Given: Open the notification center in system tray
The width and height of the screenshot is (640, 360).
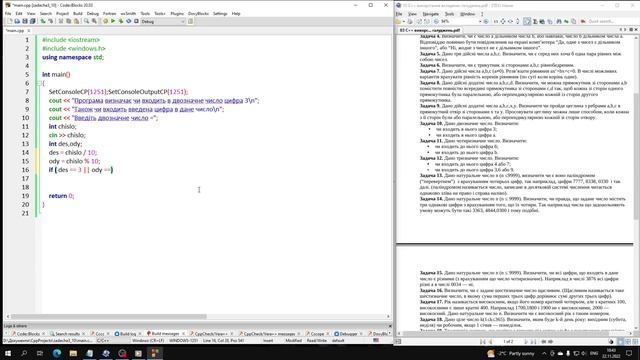Looking at the screenshot, I should pyautogui.click(x=629, y=353).
